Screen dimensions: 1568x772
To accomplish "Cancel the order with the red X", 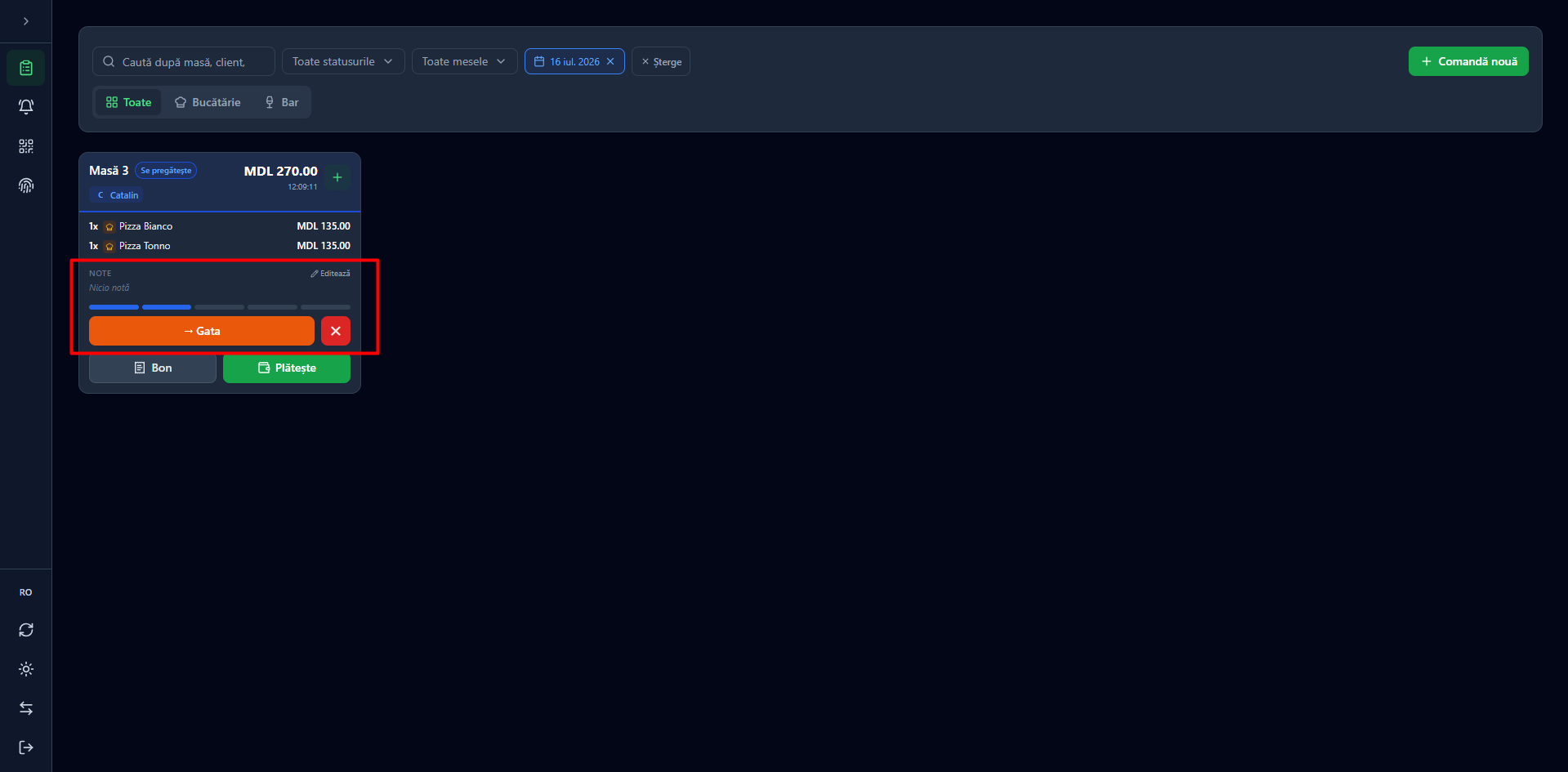I will click(336, 331).
